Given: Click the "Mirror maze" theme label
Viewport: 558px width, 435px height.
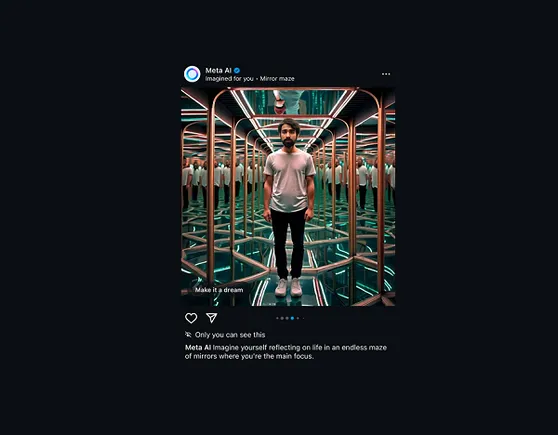Looking at the screenshot, I should point(277,79).
